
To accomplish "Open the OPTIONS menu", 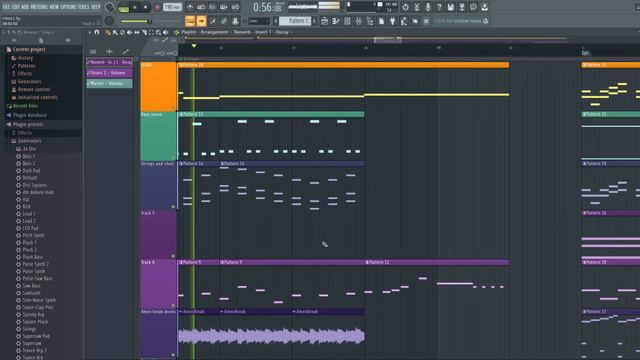I will (69, 7).
